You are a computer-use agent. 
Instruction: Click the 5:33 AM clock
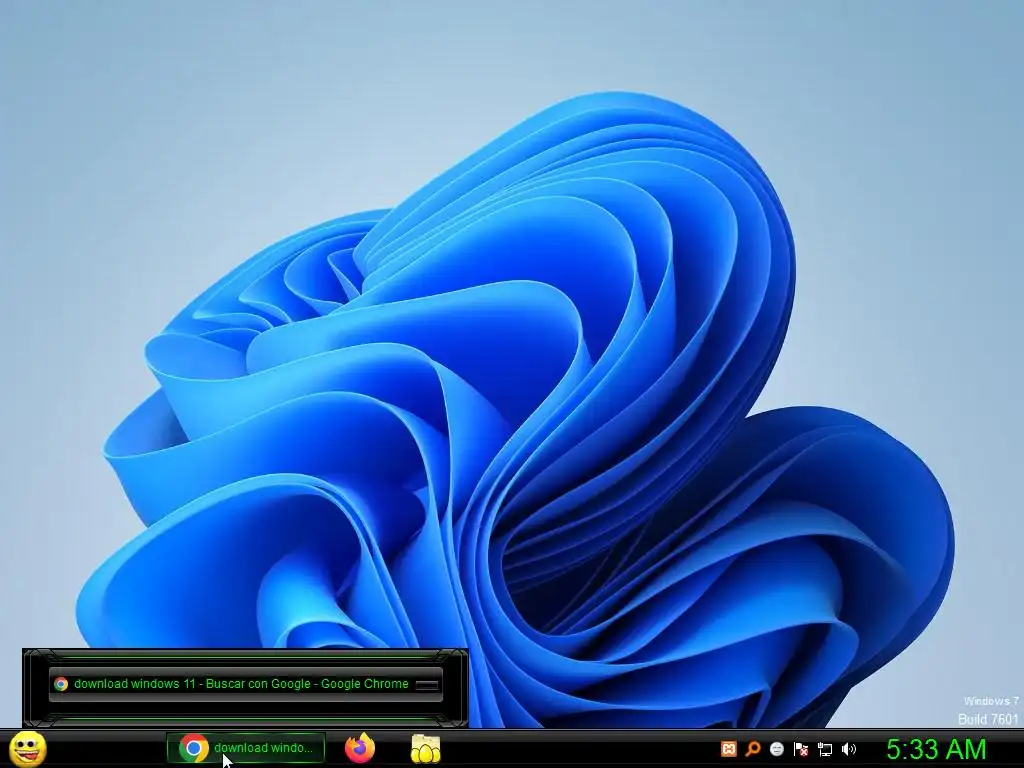936,749
